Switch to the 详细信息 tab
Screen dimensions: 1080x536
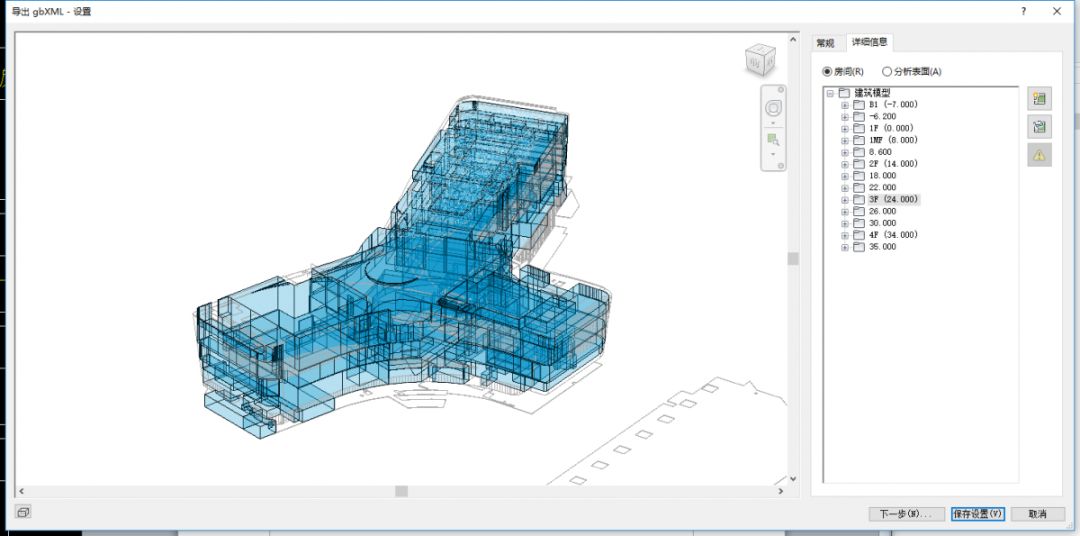coord(868,42)
